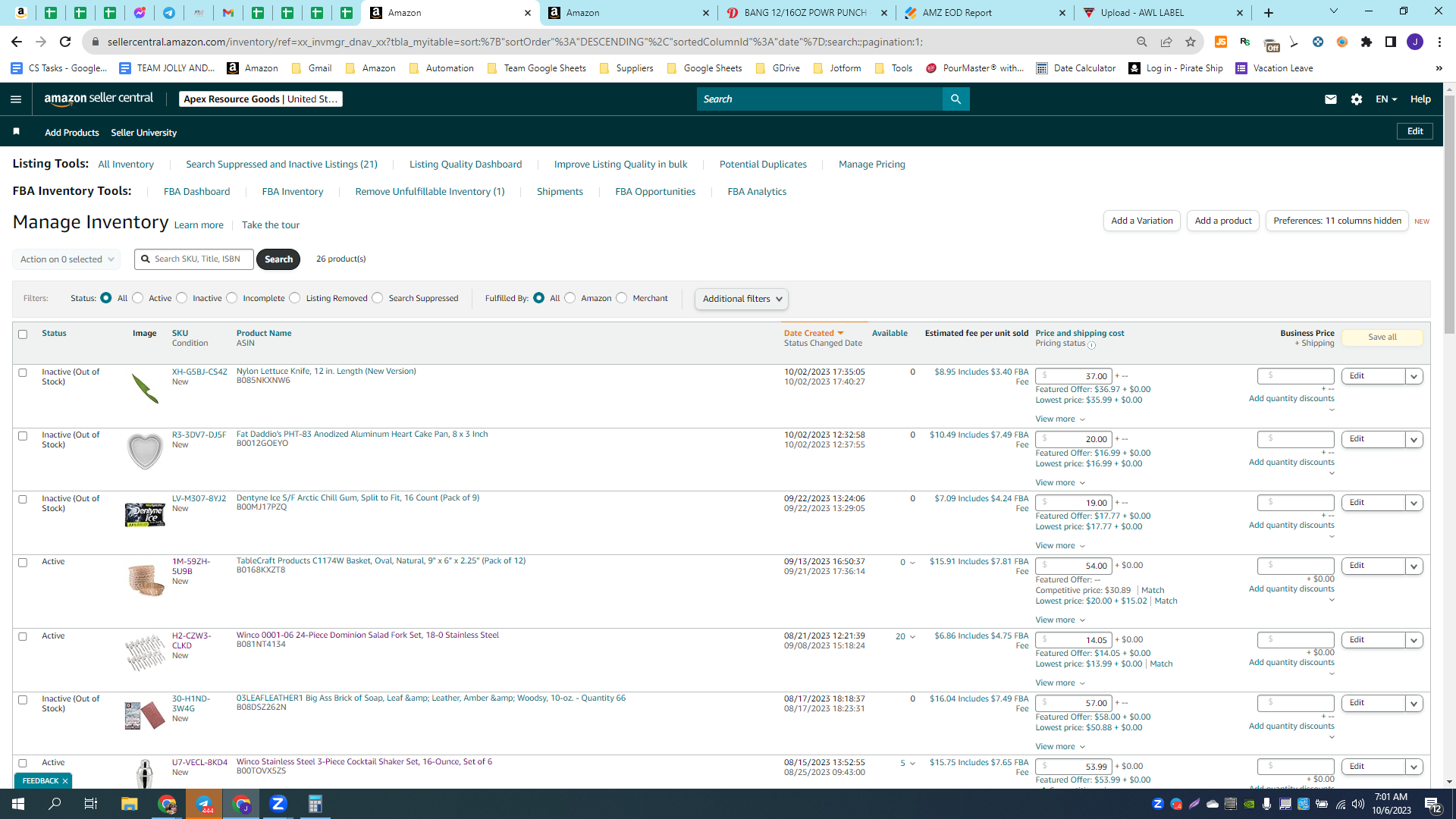
Task: Click the black Search button
Action: (x=278, y=259)
